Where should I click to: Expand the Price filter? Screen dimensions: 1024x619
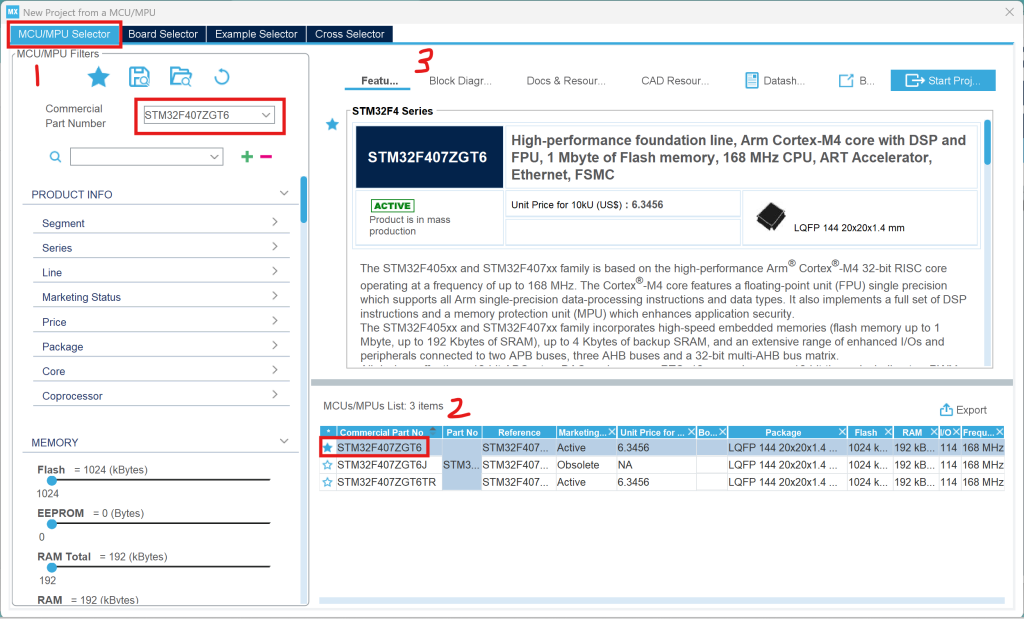275,321
